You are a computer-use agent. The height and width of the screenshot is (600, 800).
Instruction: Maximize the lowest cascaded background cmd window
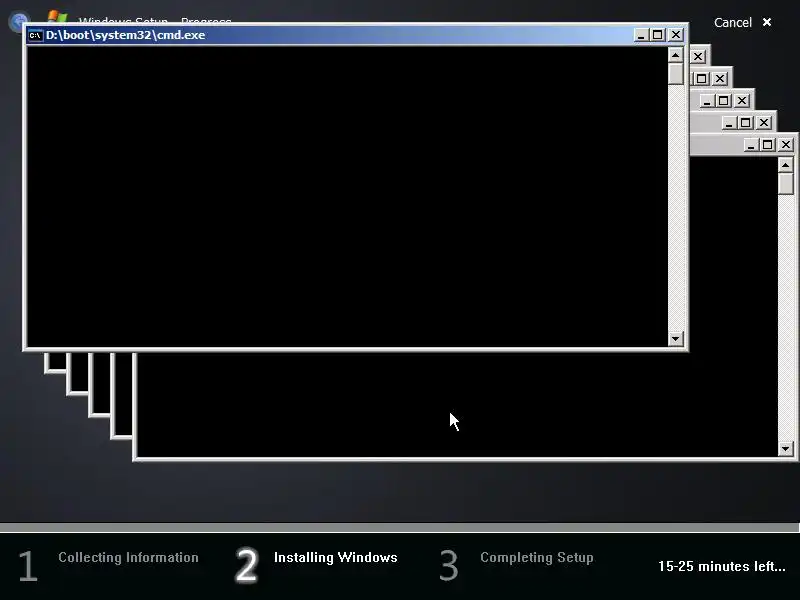(767, 145)
